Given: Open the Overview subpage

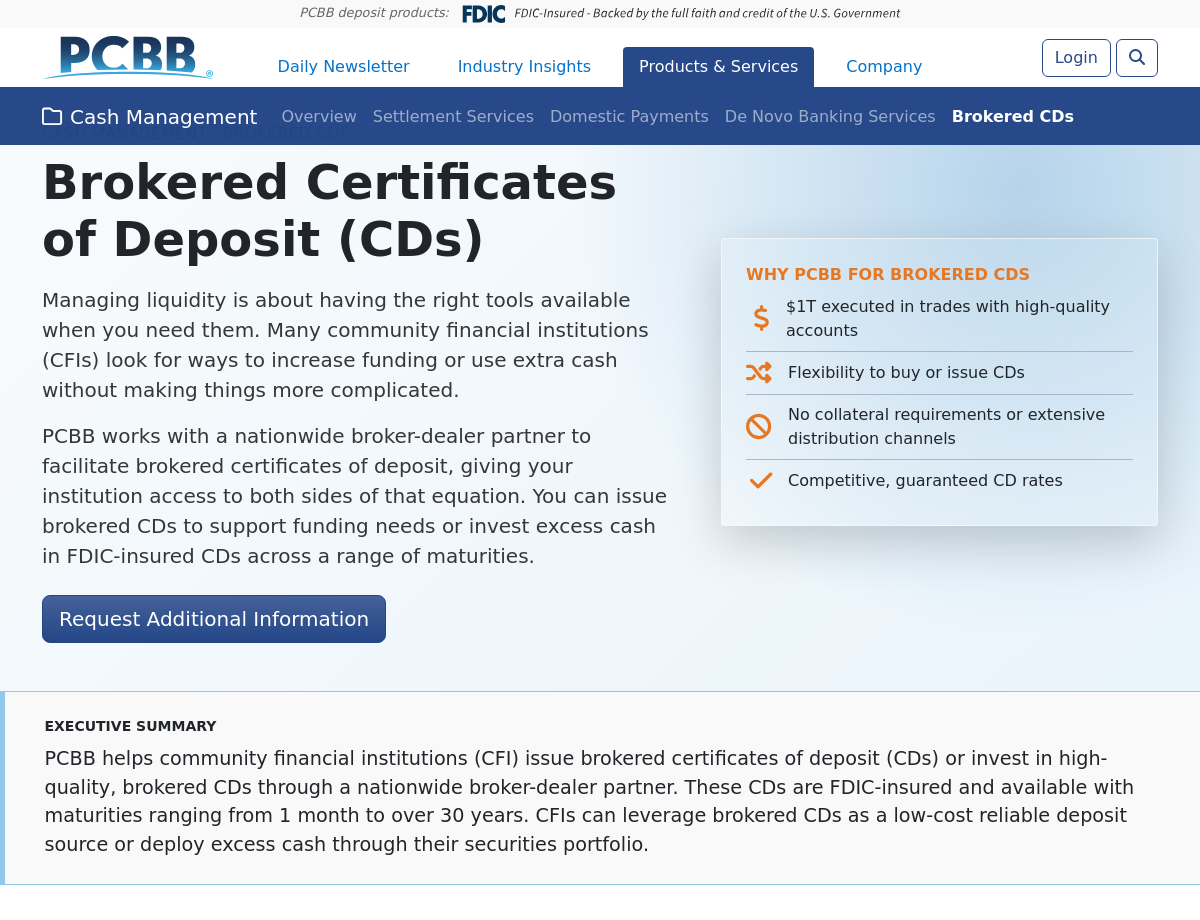Looking at the screenshot, I should 319,117.
